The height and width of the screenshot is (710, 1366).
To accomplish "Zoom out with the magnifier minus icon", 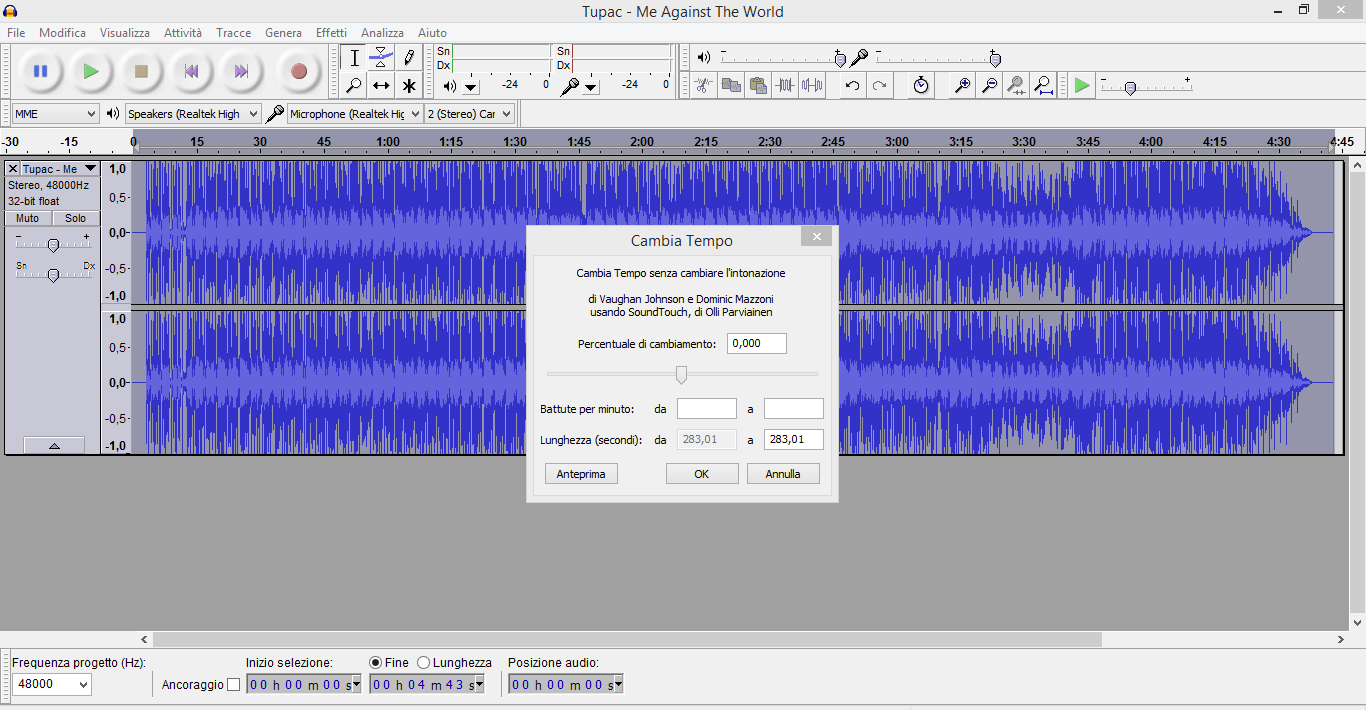I will pos(989,86).
